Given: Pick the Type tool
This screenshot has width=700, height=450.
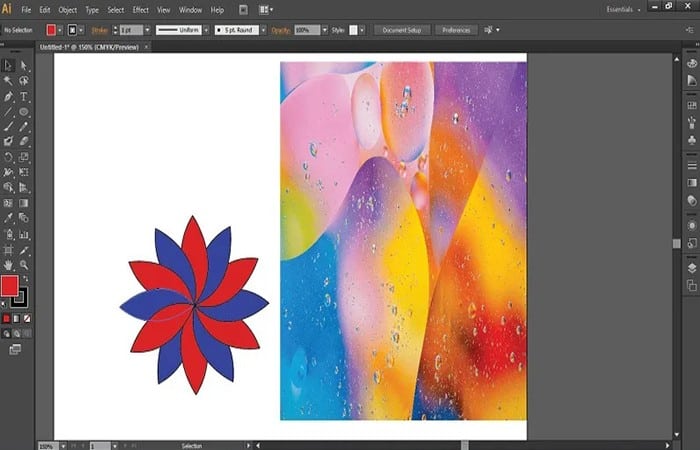Looking at the screenshot, I should [23, 96].
